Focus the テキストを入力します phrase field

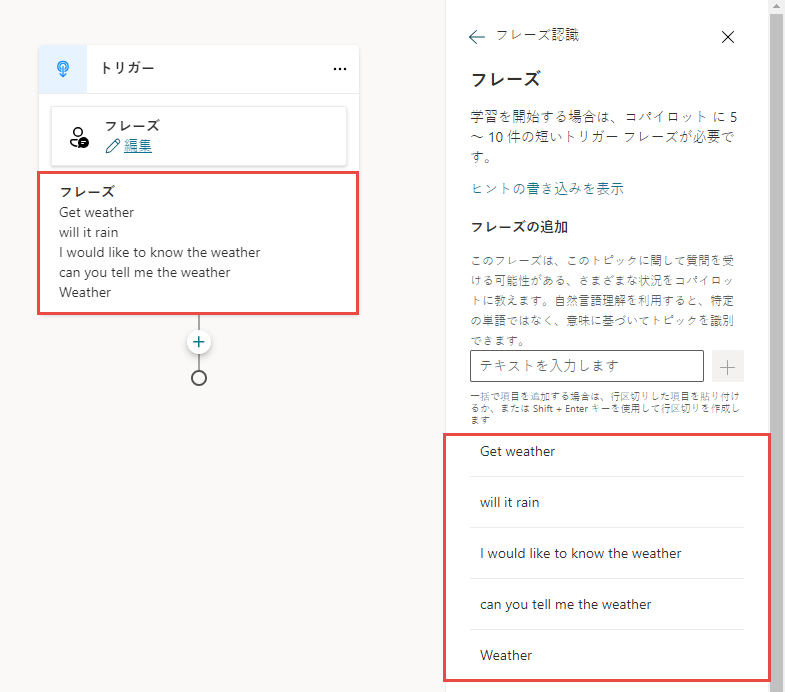click(x=587, y=366)
